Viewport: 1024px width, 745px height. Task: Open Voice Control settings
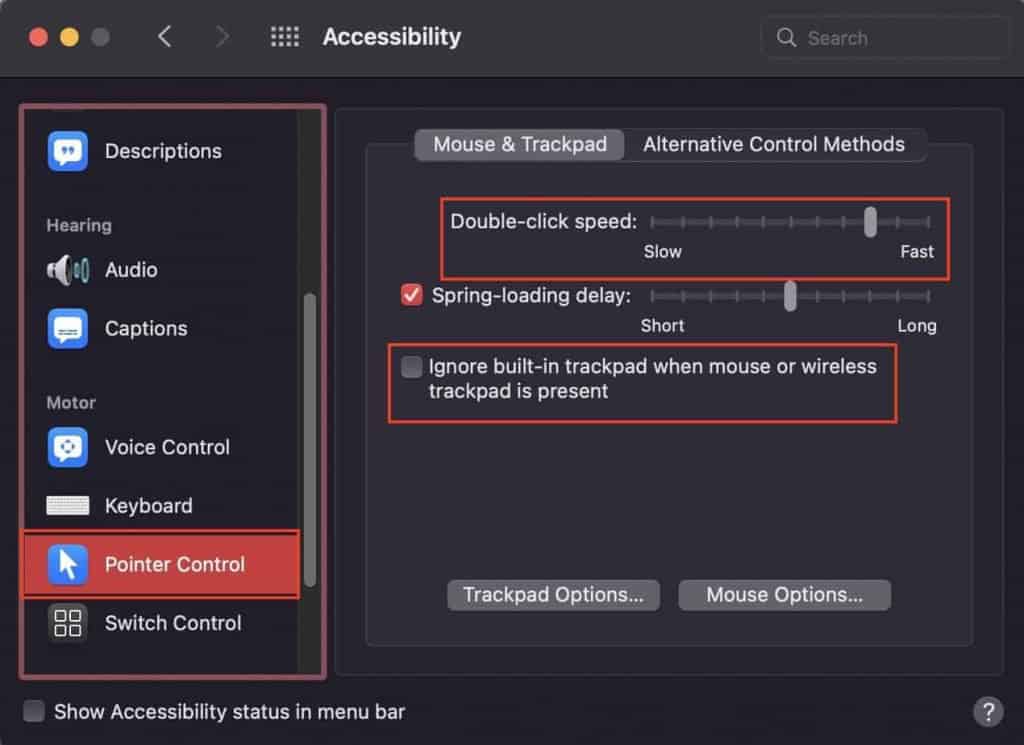pyautogui.click(x=167, y=447)
